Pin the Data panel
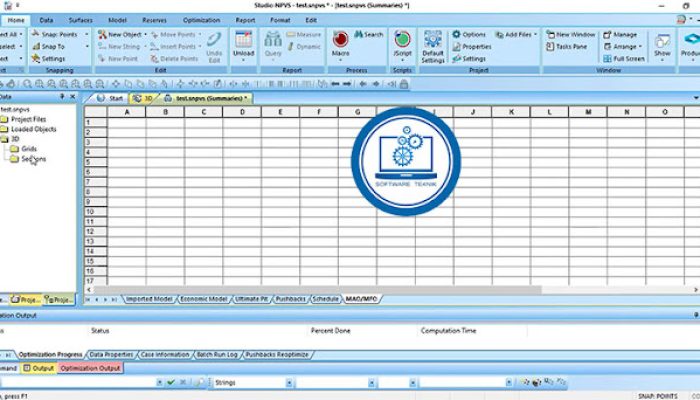The image size is (700, 400). [62, 96]
